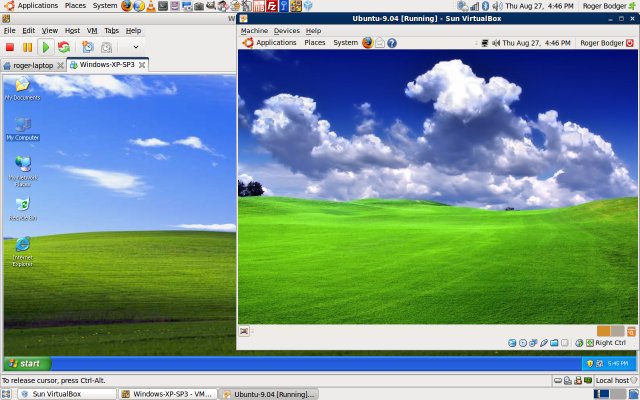Open the VM menu
Viewport: 640px width, 400px height.
coord(92,31)
